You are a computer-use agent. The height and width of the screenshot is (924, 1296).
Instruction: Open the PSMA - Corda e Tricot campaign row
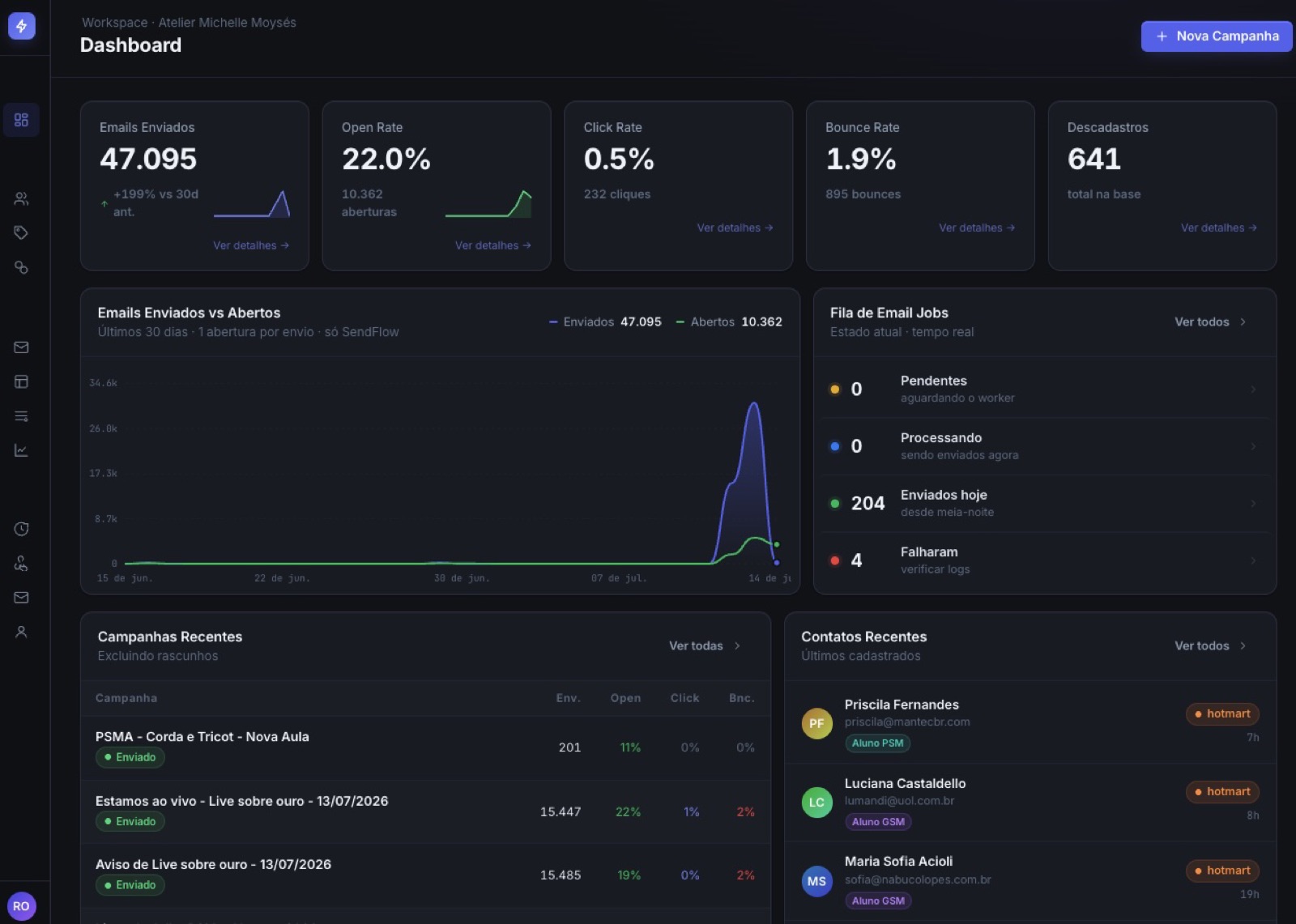click(x=425, y=747)
